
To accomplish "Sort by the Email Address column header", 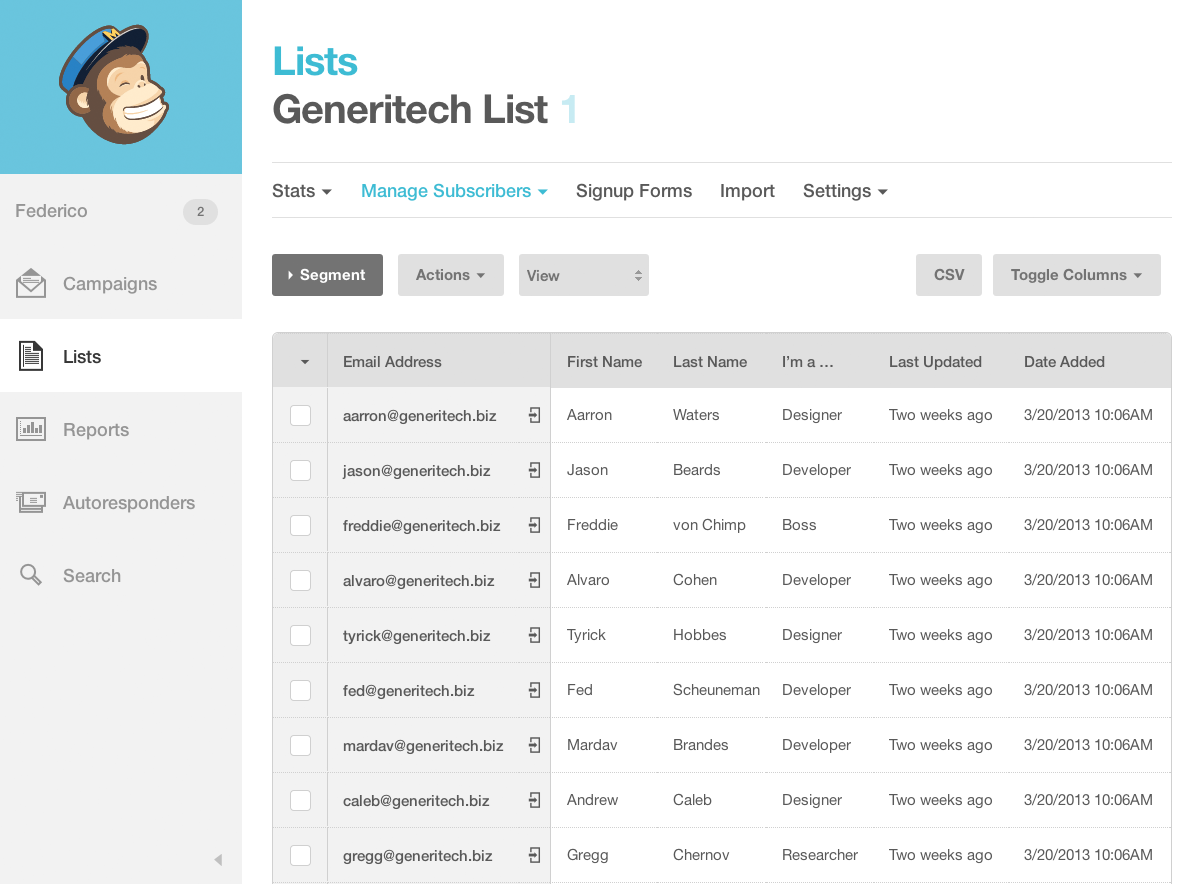I will pos(392,362).
